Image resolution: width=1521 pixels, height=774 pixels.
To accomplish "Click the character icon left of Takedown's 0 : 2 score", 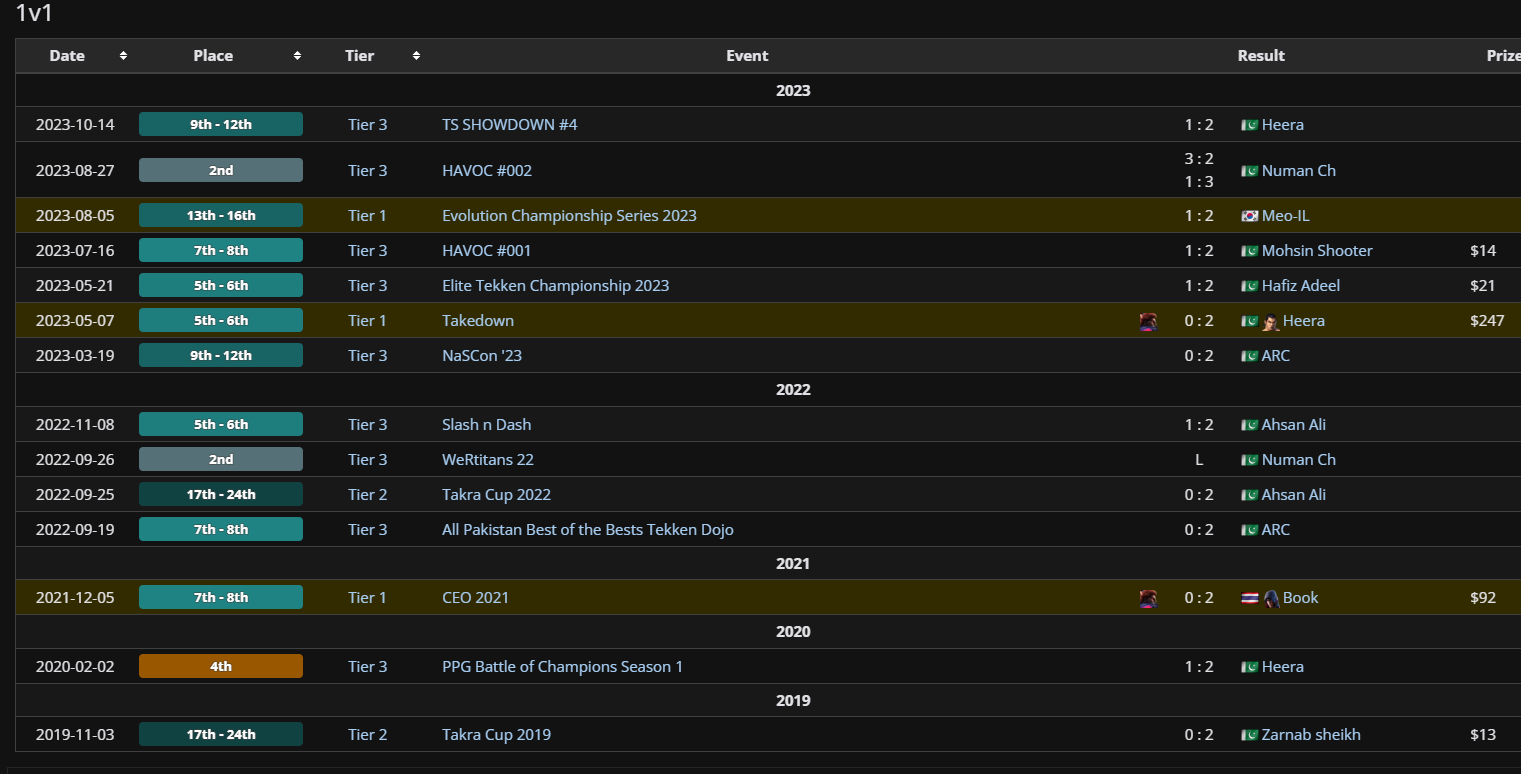I will (x=1148, y=321).
